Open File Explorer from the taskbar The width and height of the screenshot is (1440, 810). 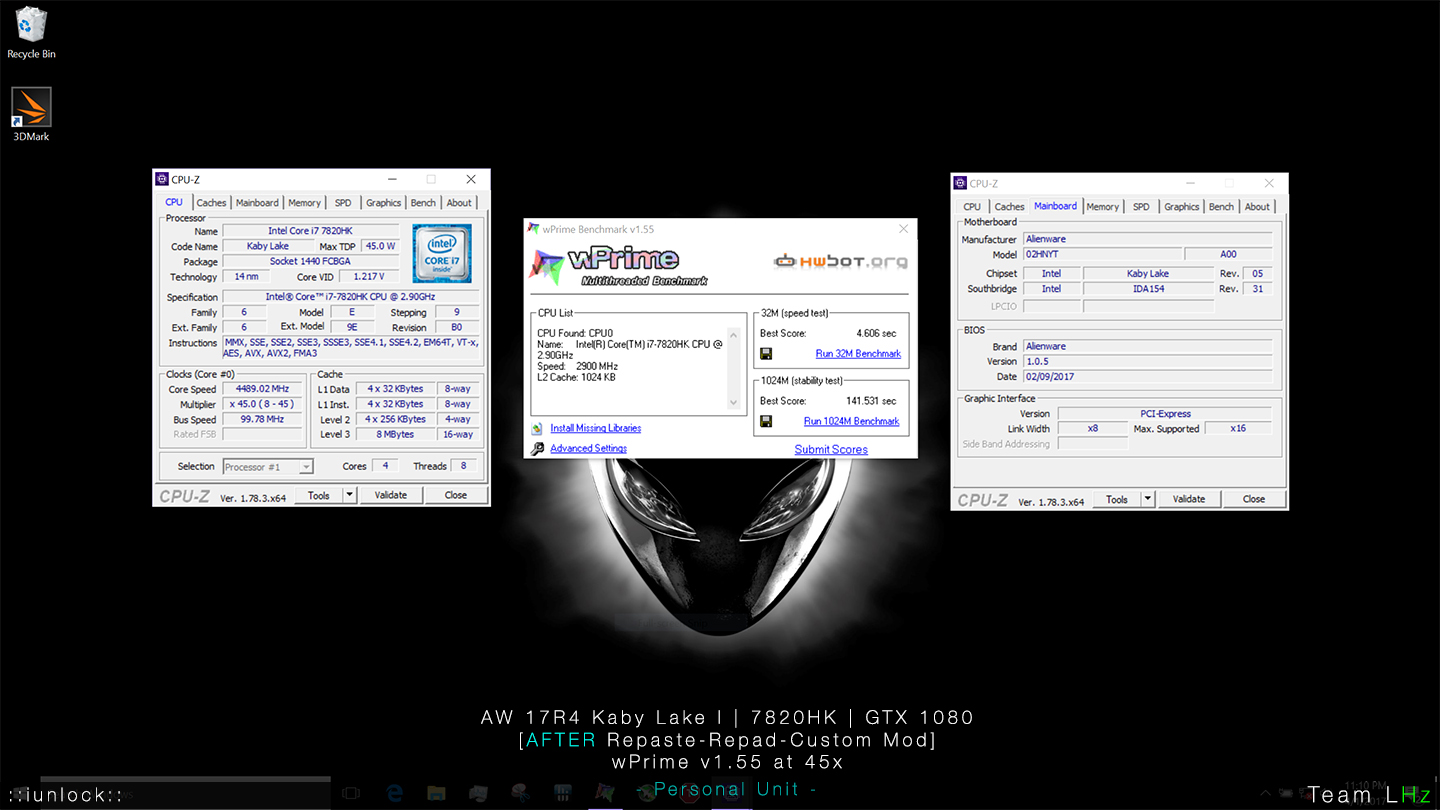(x=436, y=793)
